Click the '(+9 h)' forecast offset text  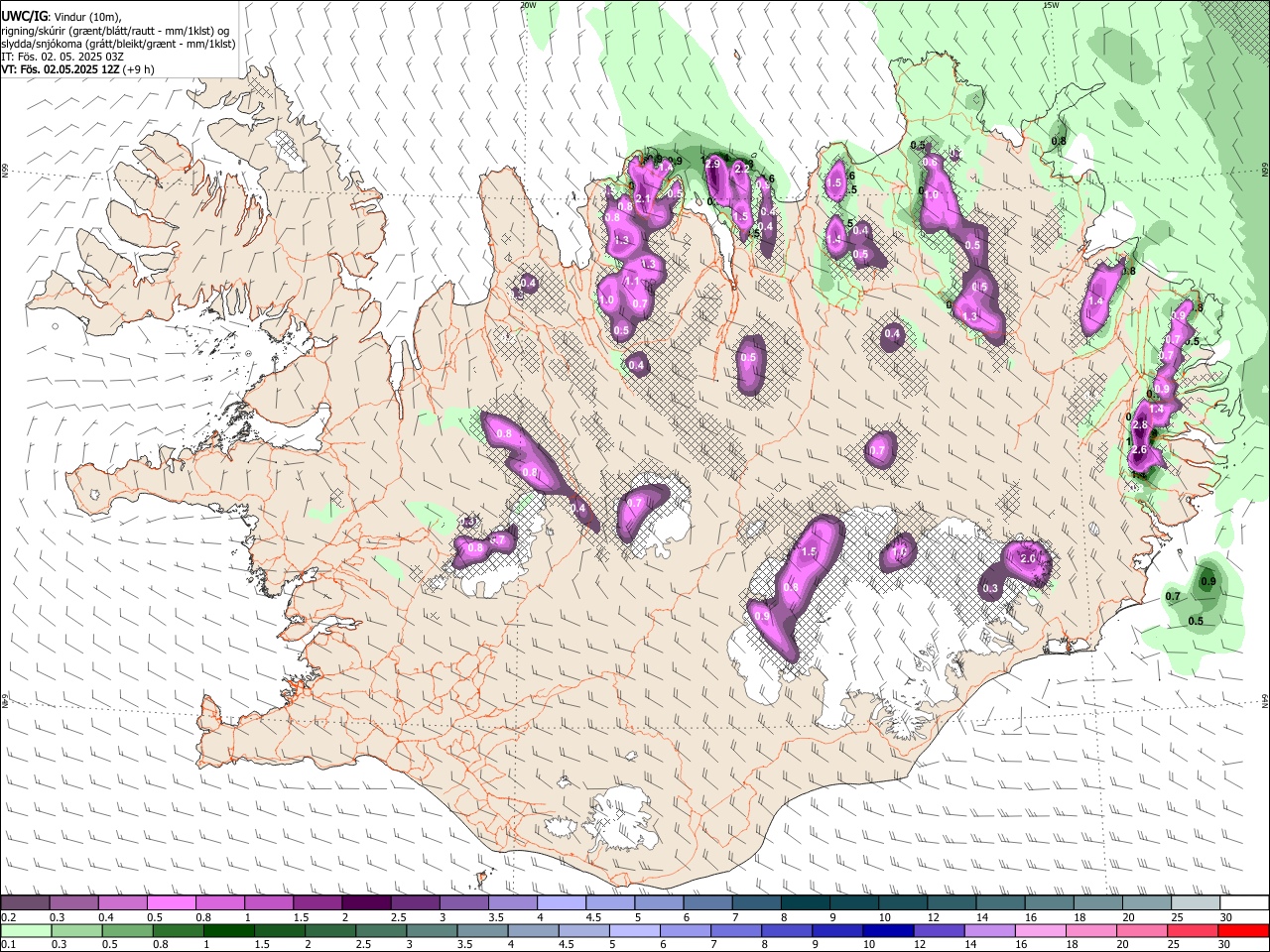coord(138,69)
